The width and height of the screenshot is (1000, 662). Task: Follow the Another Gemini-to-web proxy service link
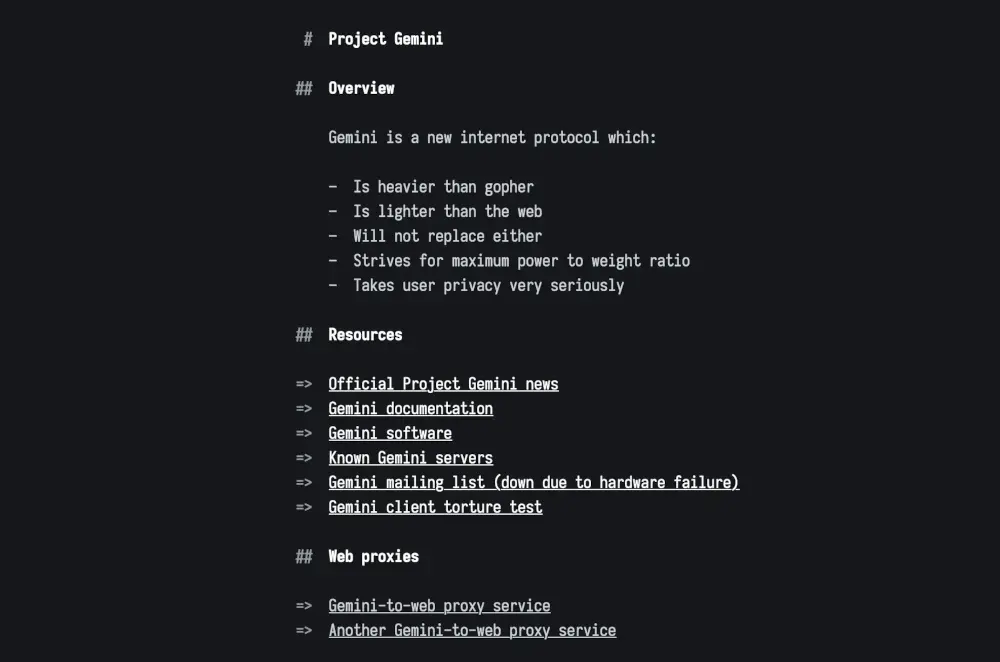(x=472, y=630)
